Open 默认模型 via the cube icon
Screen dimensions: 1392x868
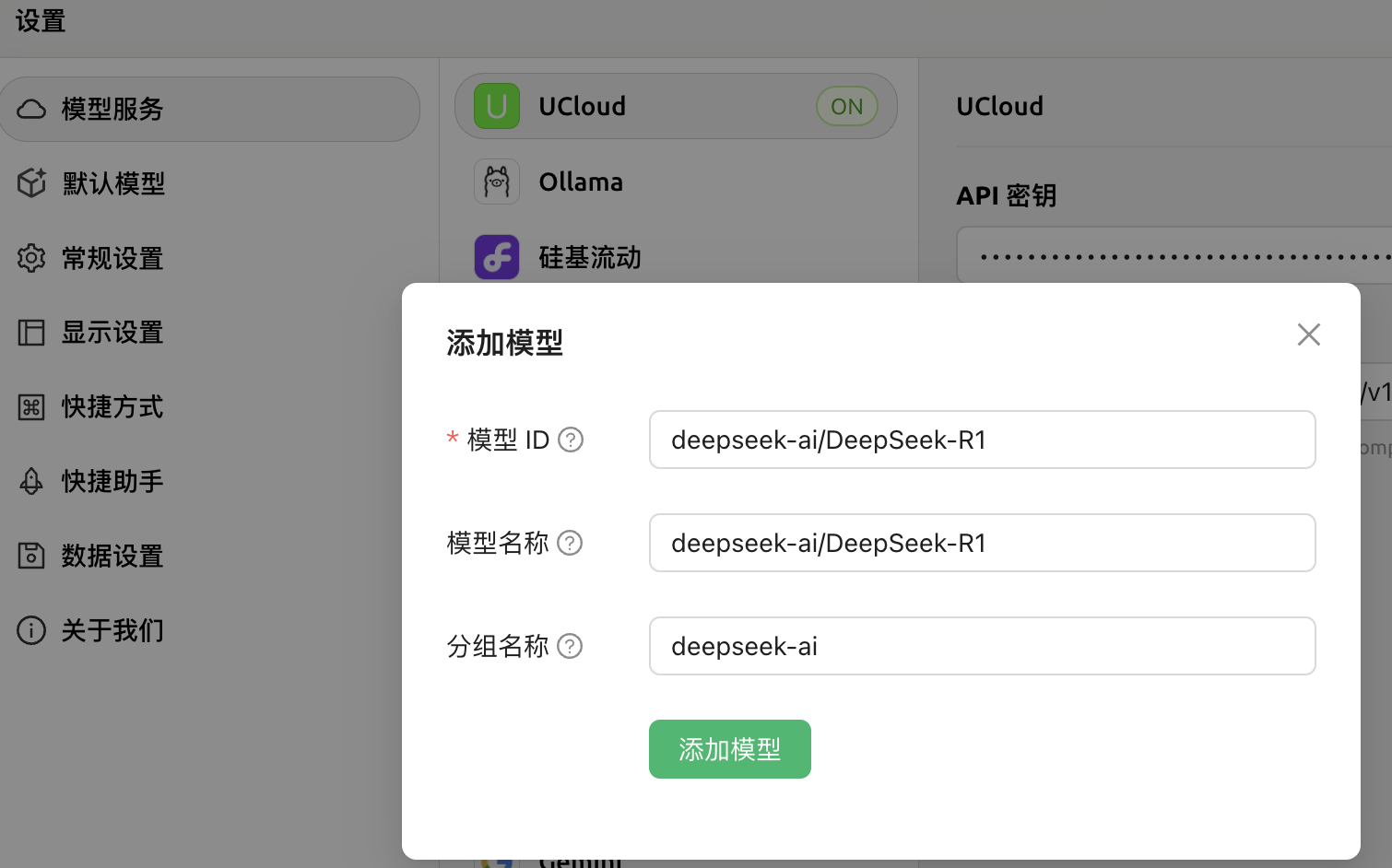[31, 182]
